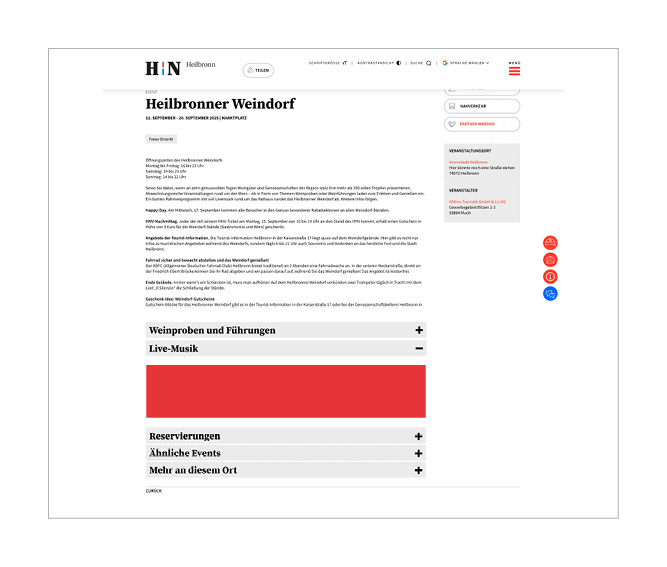Screen dimensions: 667x567
Task: Open the red hamburger Menü
Action: click(x=514, y=69)
